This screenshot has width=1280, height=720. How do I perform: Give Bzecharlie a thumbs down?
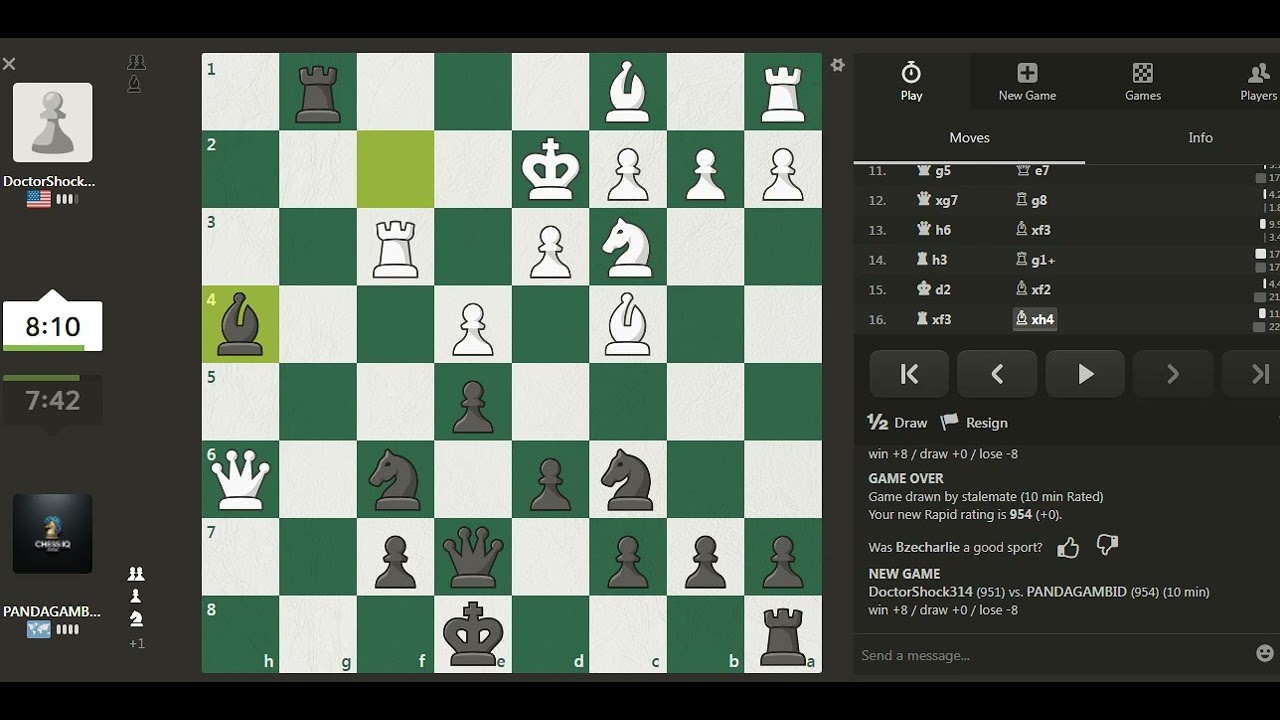tap(1107, 545)
